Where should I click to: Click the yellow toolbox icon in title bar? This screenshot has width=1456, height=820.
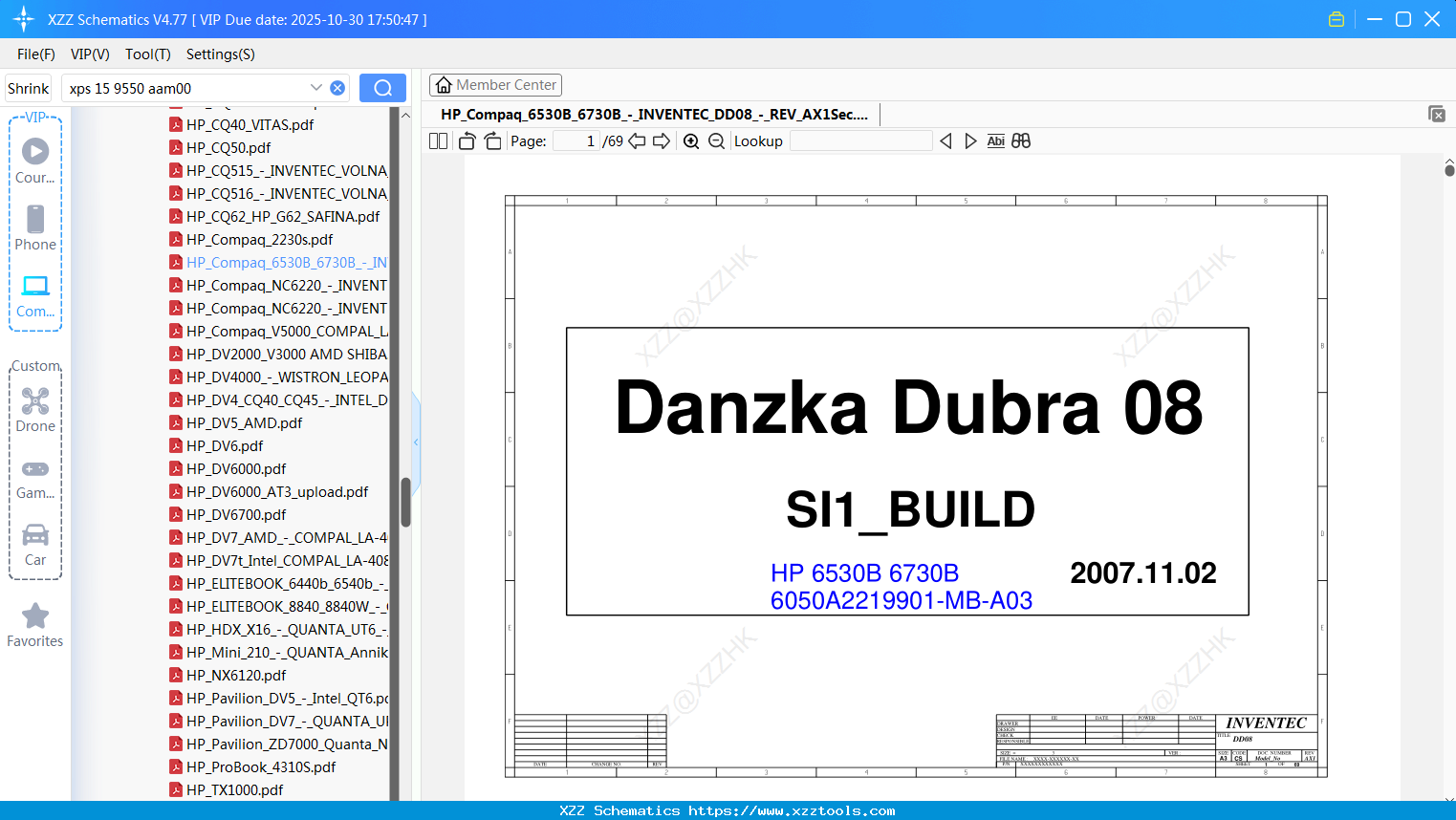coord(1336,19)
